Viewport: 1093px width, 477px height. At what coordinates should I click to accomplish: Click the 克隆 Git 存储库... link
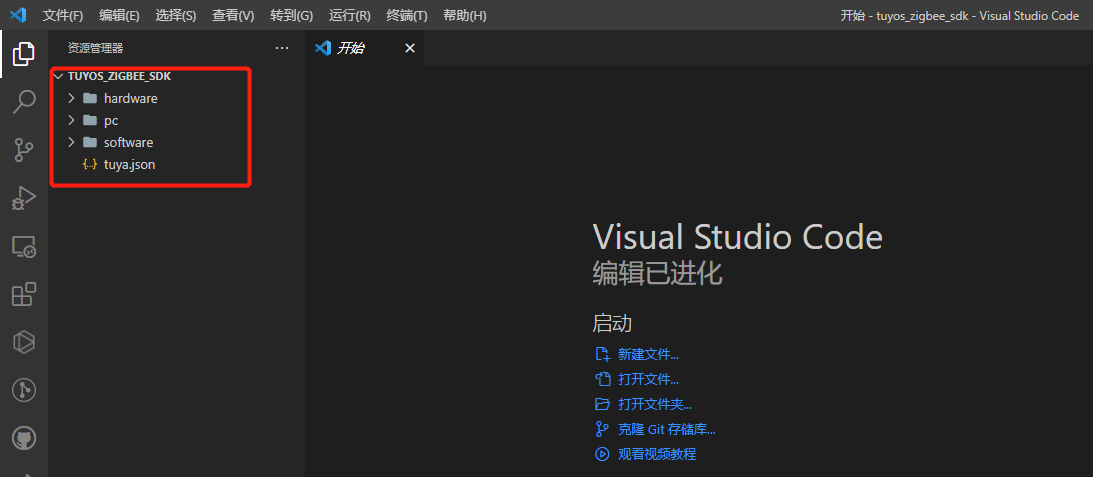pyautogui.click(x=666, y=430)
